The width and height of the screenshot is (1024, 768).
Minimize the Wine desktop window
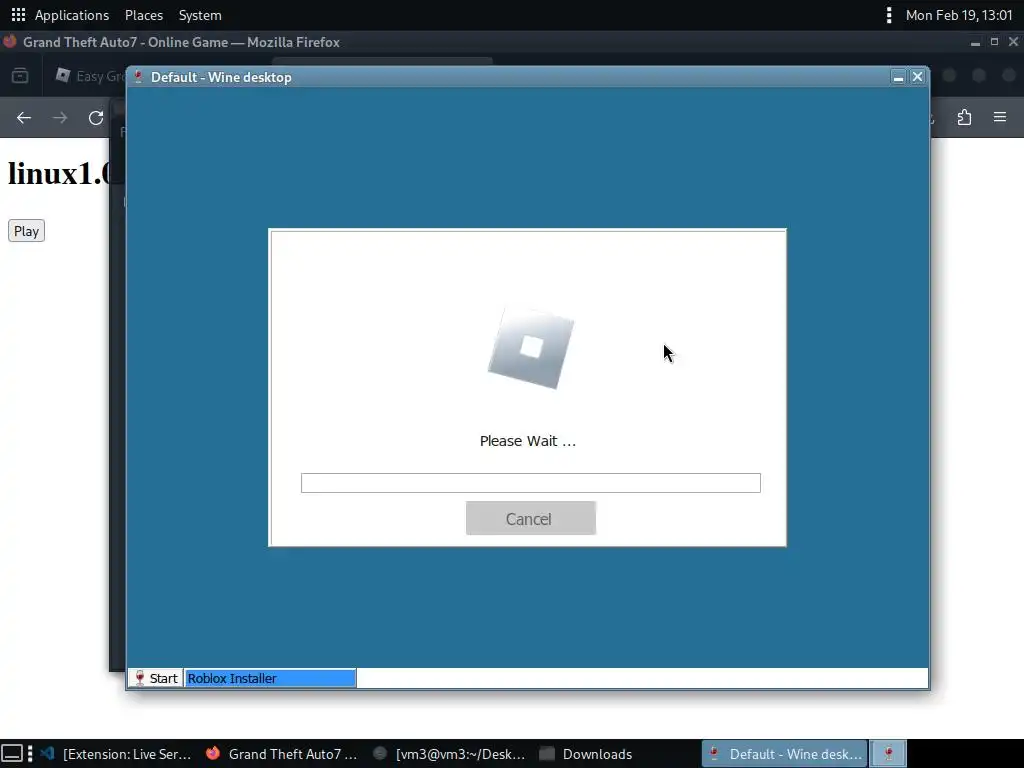(x=898, y=77)
